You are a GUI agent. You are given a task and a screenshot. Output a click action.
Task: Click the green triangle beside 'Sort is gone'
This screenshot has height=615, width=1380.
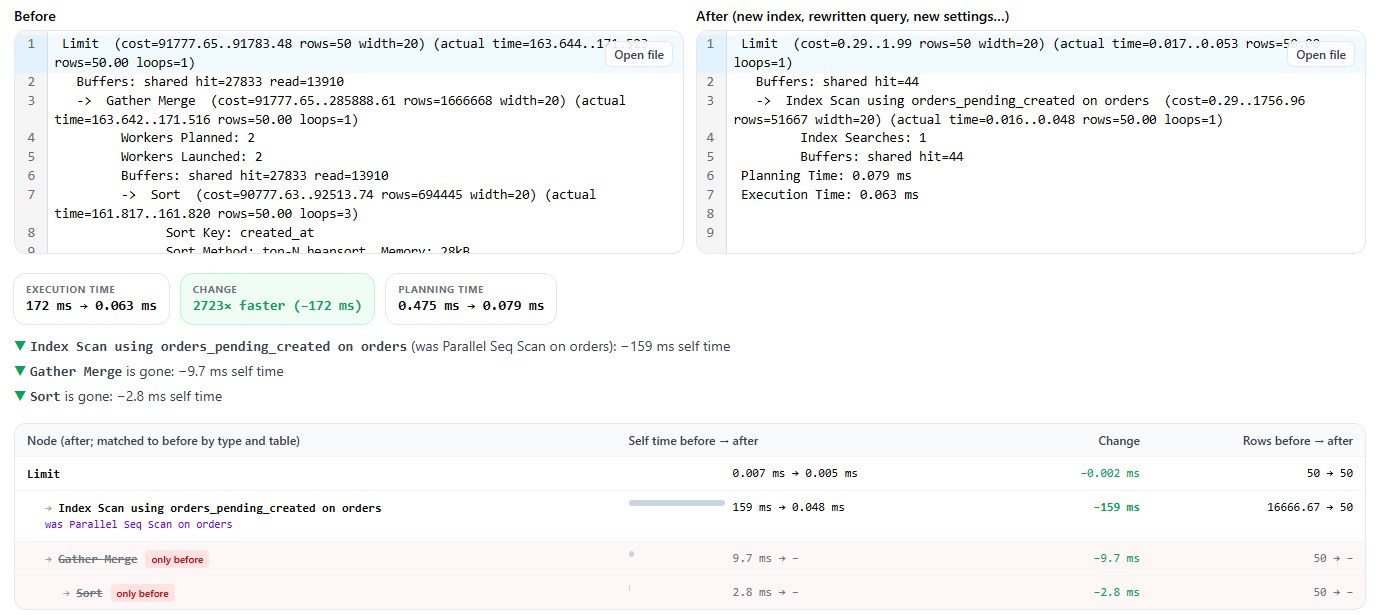tap(20, 397)
